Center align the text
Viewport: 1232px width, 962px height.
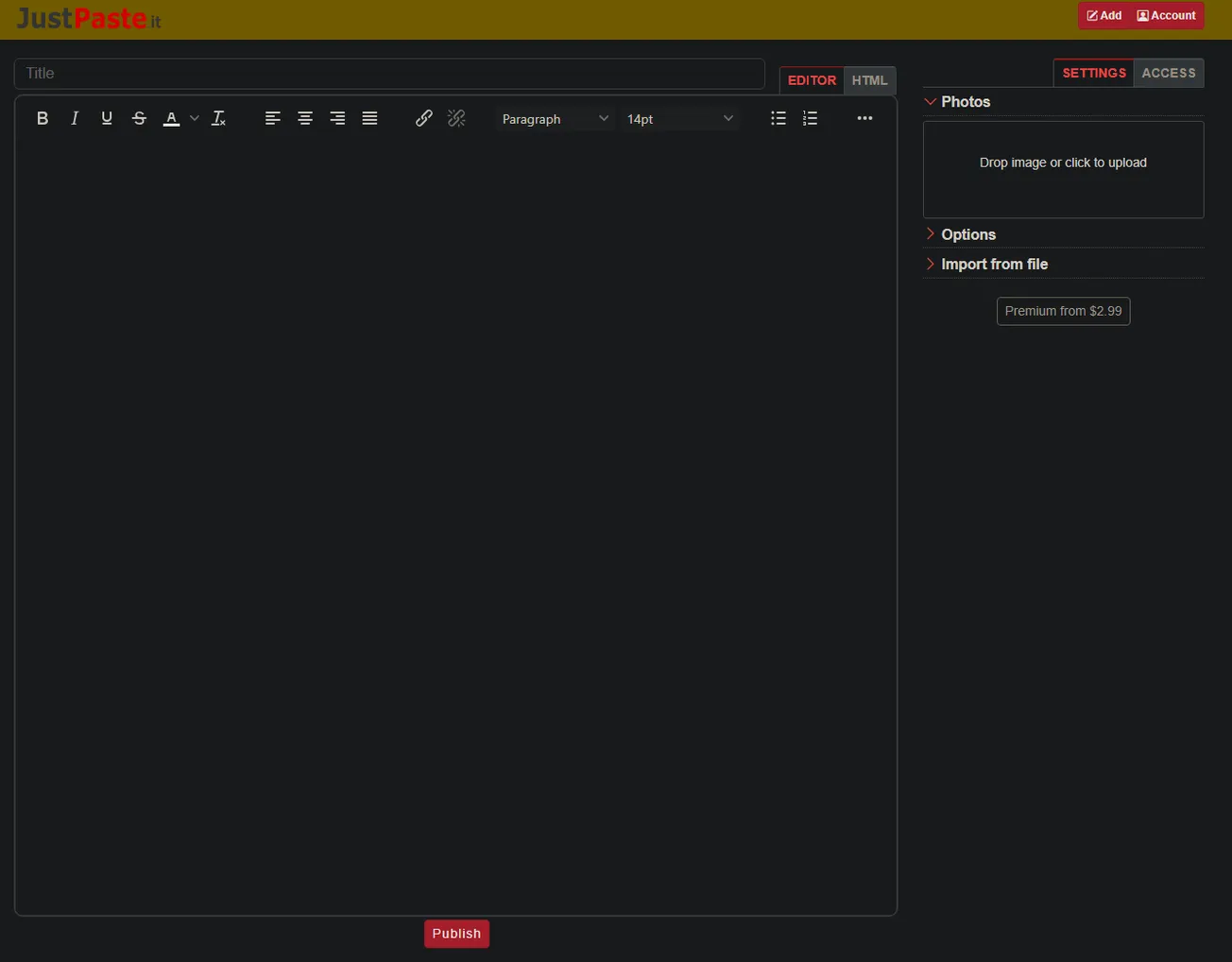[305, 118]
